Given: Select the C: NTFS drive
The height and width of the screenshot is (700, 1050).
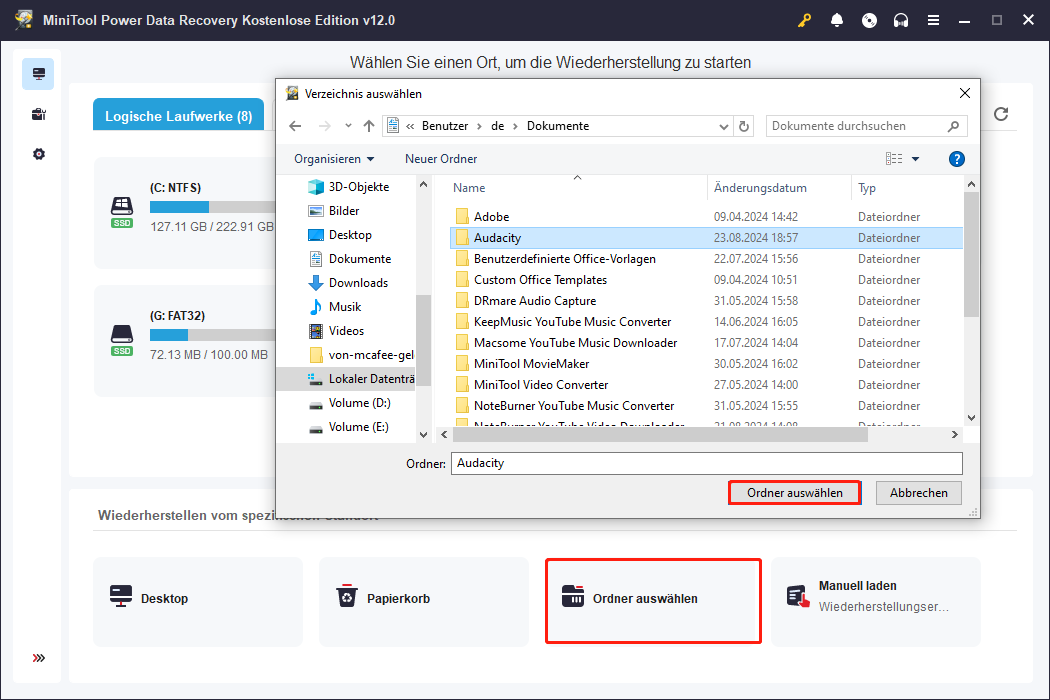Looking at the screenshot, I should pyautogui.click(x=185, y=213).
